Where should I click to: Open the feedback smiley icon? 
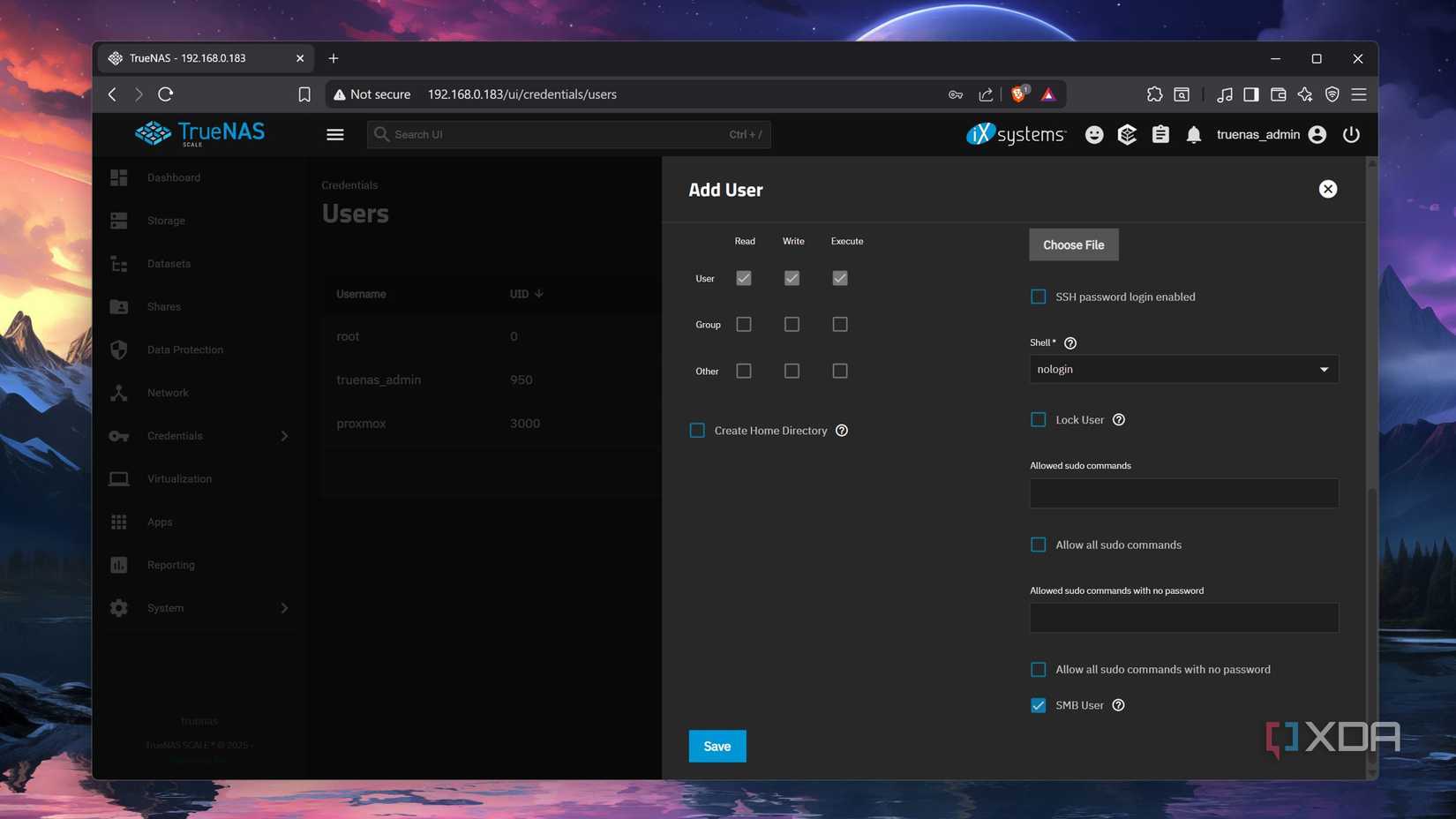pos(1093,134)
